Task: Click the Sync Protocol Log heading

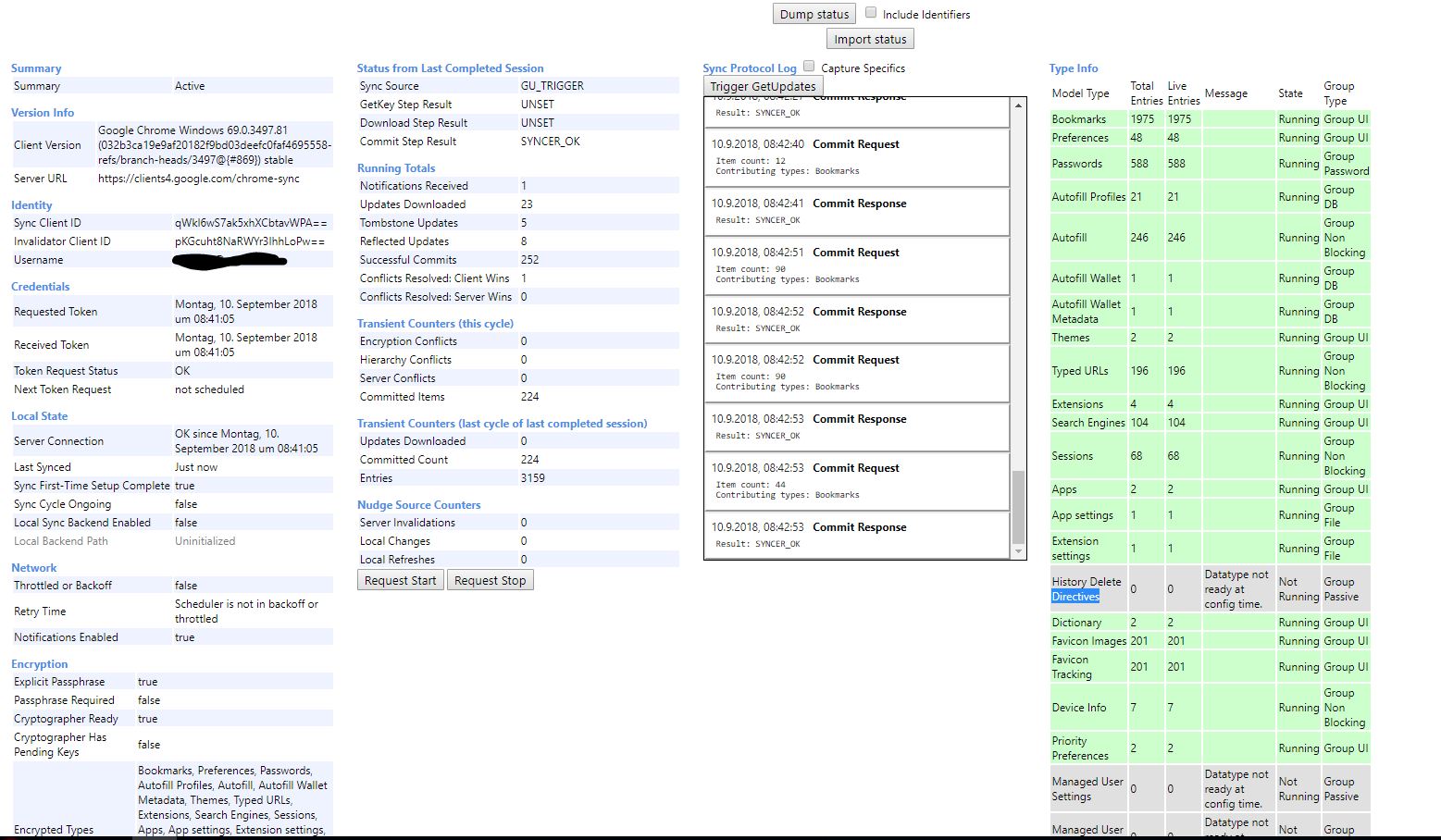Action: coord(750,68)
